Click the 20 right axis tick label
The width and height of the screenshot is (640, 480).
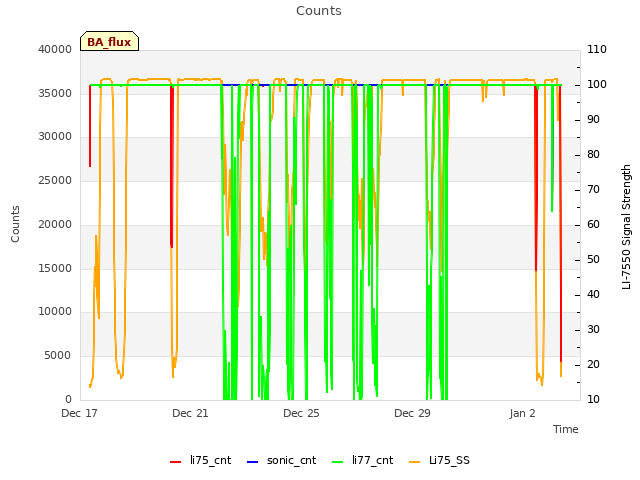[x=593, y=364]
